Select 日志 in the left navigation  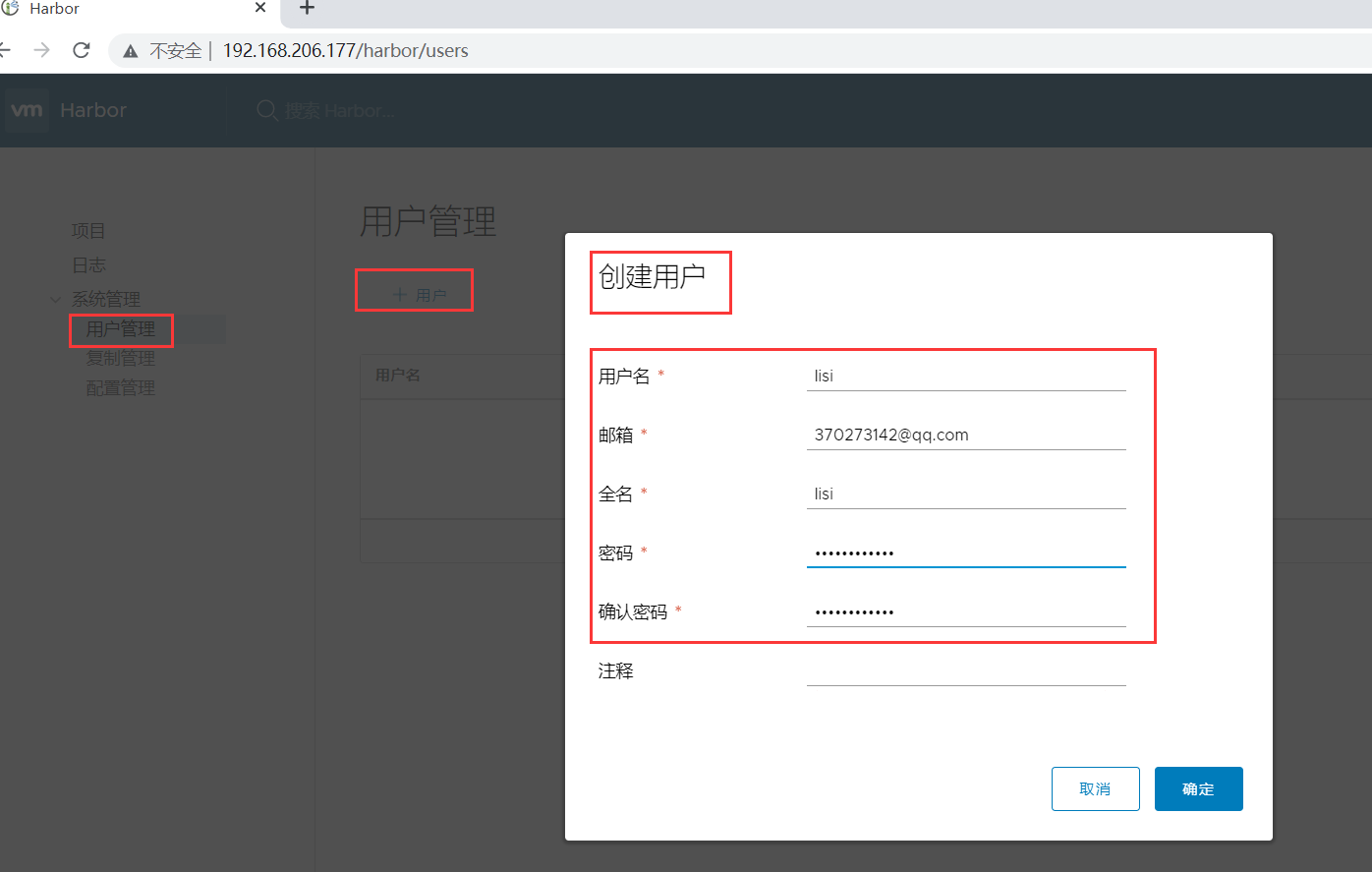click(x=89, y=264)
